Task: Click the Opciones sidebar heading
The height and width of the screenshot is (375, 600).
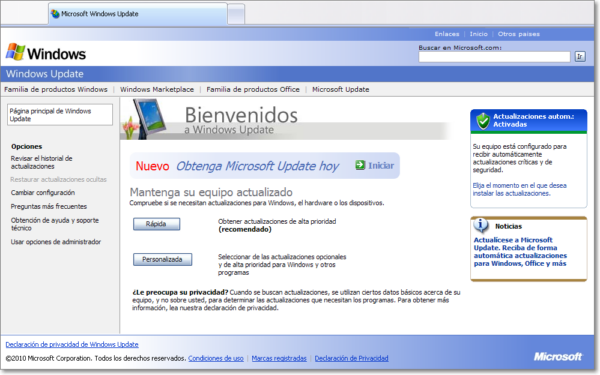Action: 26,147
